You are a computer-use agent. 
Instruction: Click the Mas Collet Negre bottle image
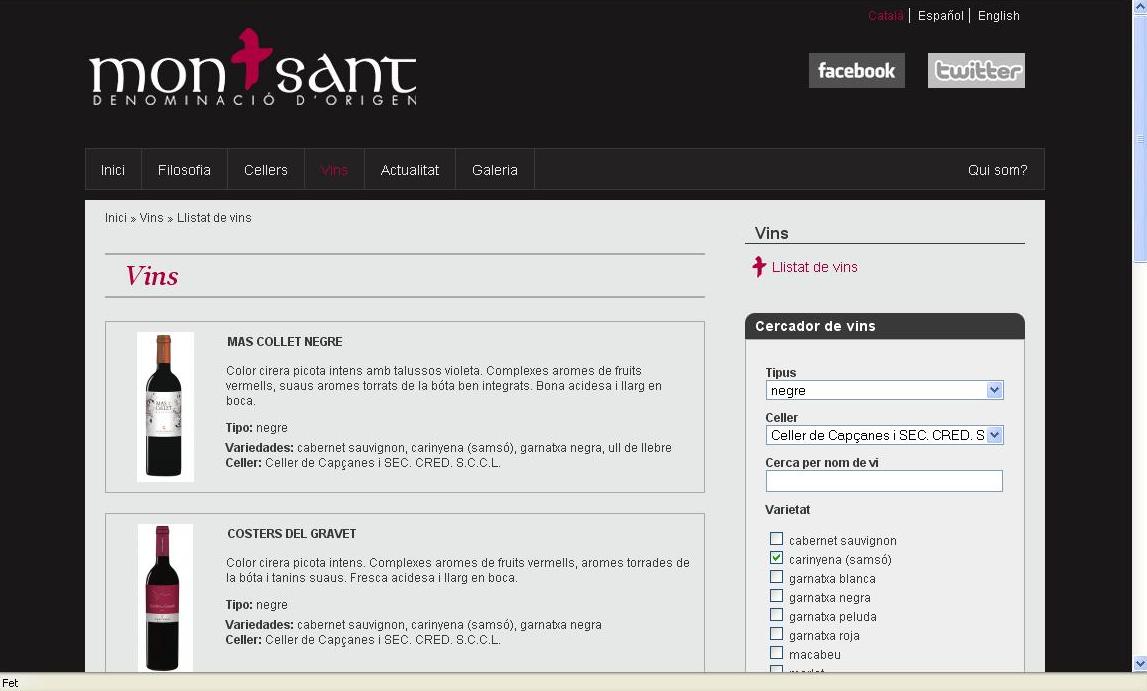click(165, 407)
